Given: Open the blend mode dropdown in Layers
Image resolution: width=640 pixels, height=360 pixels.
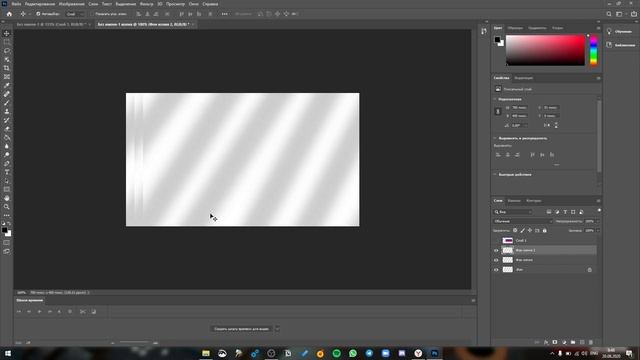Looking at the screenshot, I should click(523, 221).
